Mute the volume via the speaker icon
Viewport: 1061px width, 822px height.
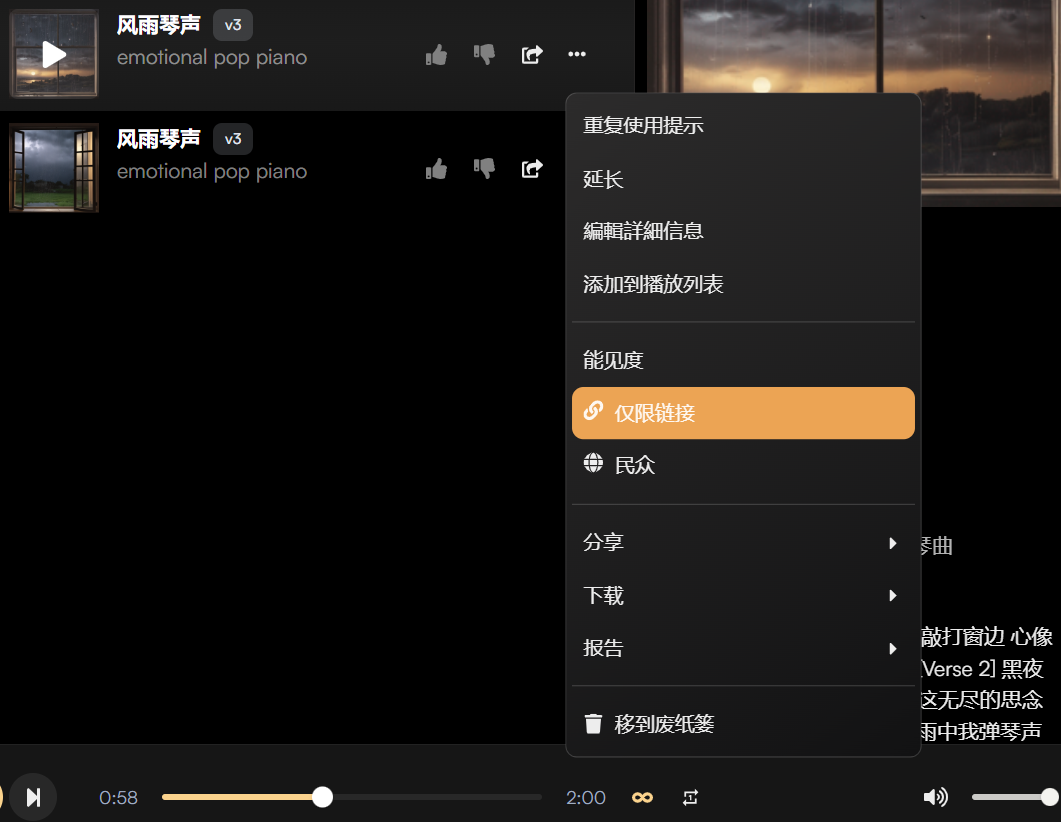(x=936, y=797)
